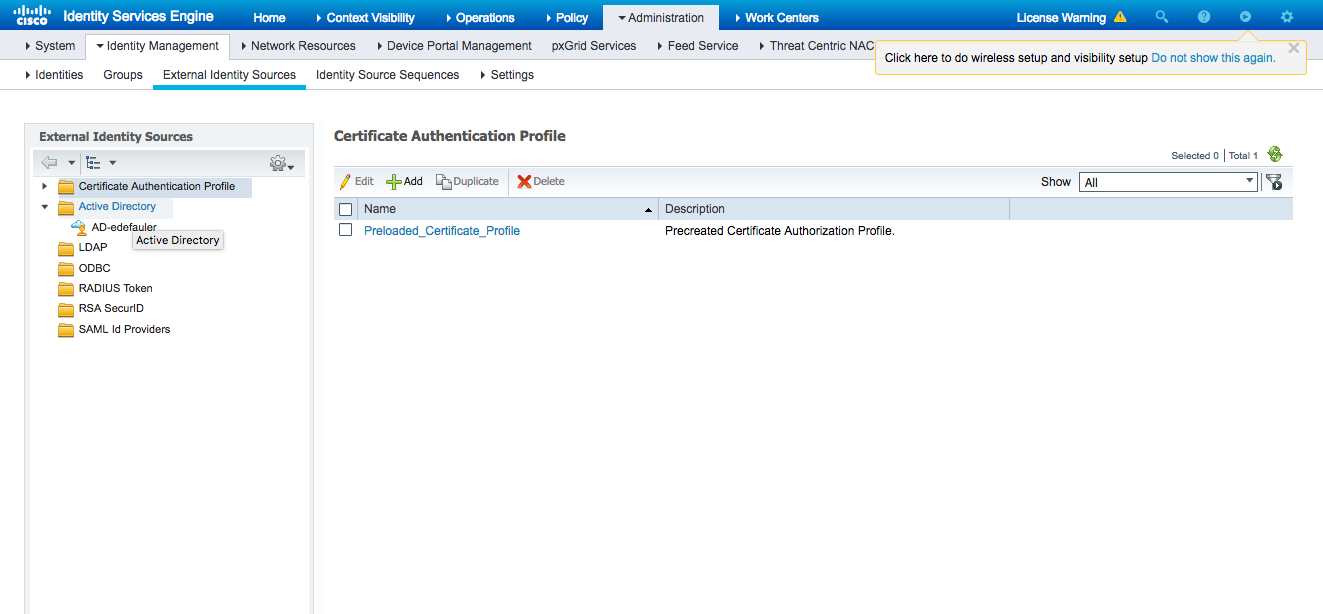1323x614 pixels.
Task: Open the Administration menu
Action: (660, 17)
